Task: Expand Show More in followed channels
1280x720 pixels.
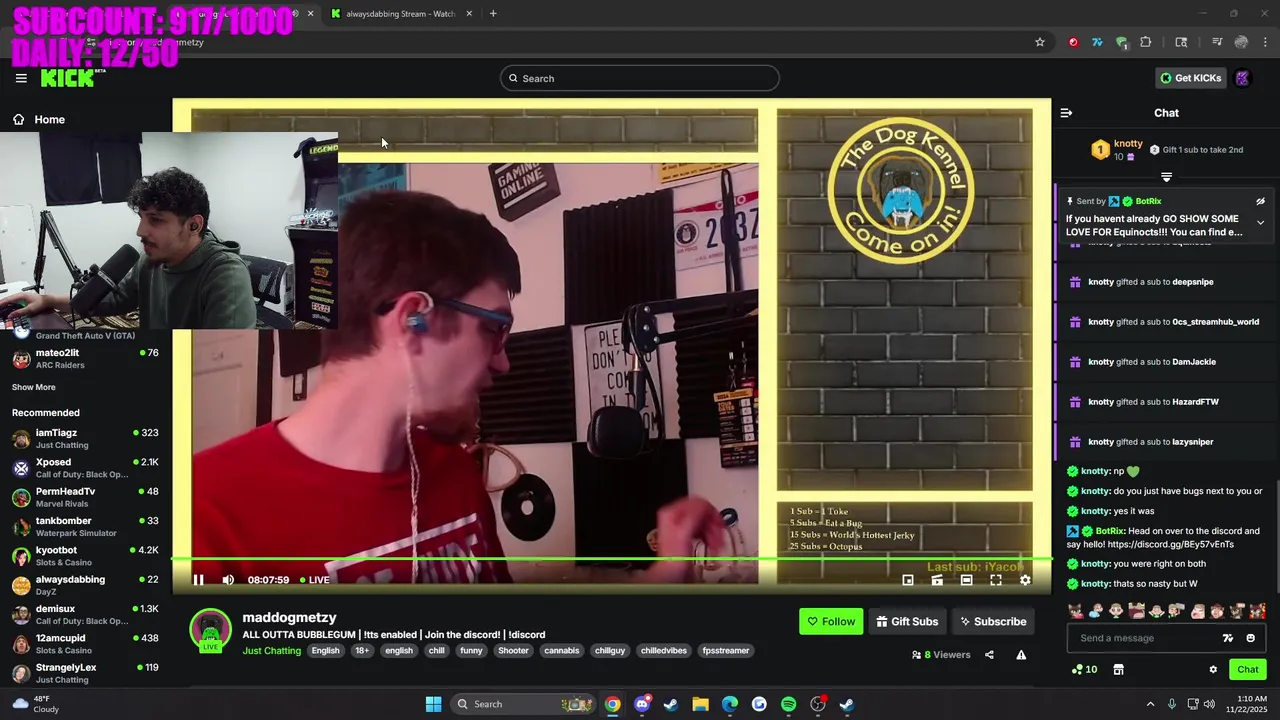Action: point(34,387)
